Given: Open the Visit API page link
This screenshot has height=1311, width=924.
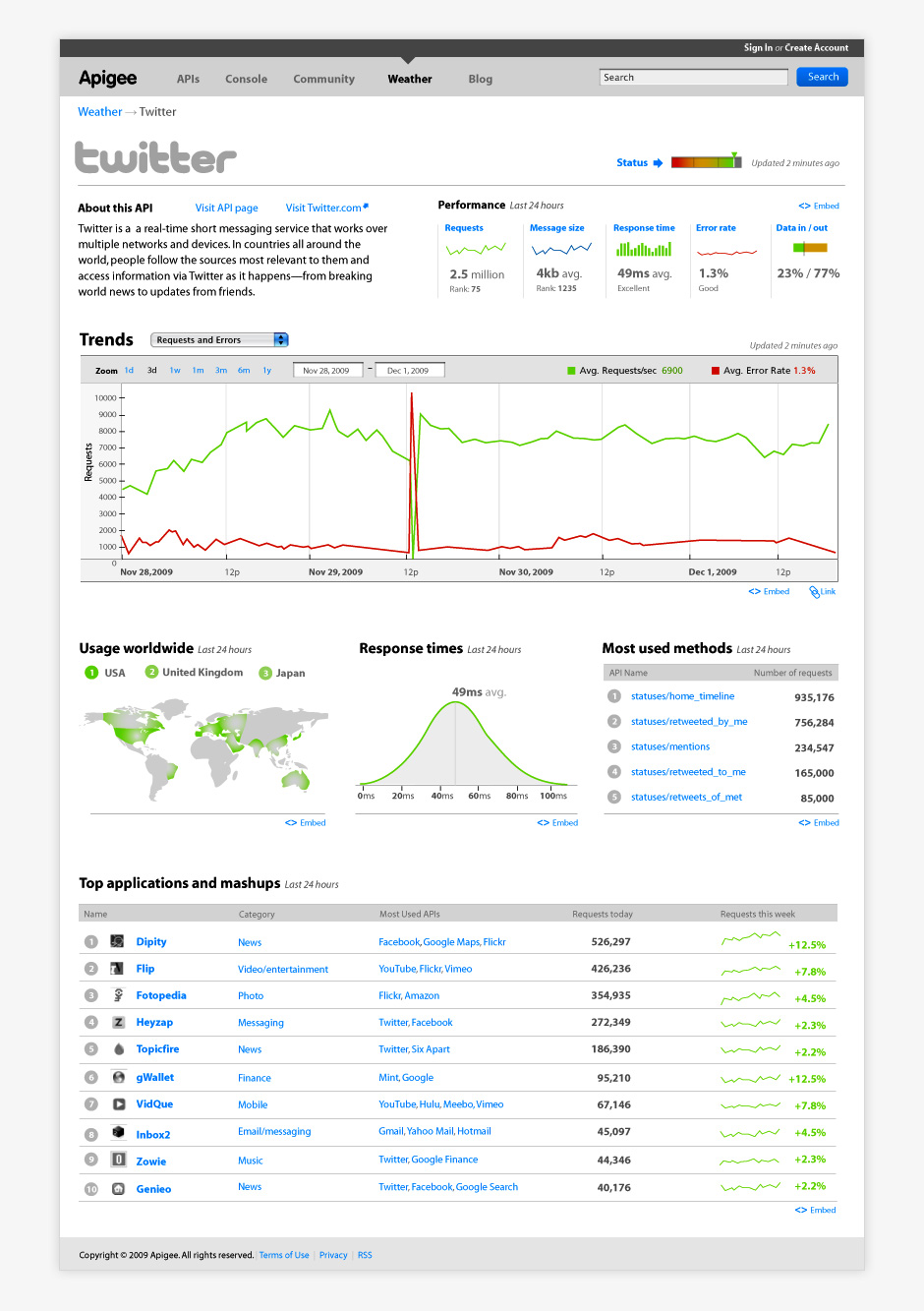Looking at the screenshot, I should pyautogui.click(x=226, y=208).
